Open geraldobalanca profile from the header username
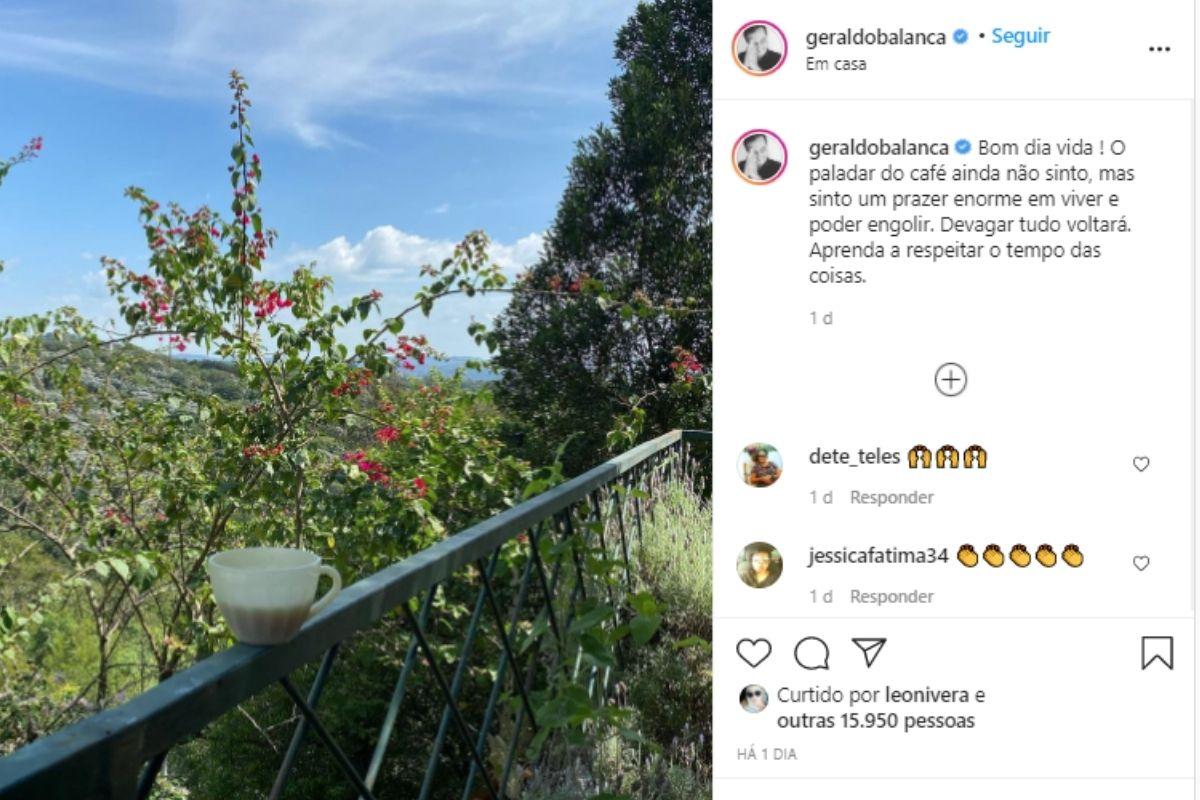The width and height of the screenshot is (1200, 800). [x=876, y=37]
